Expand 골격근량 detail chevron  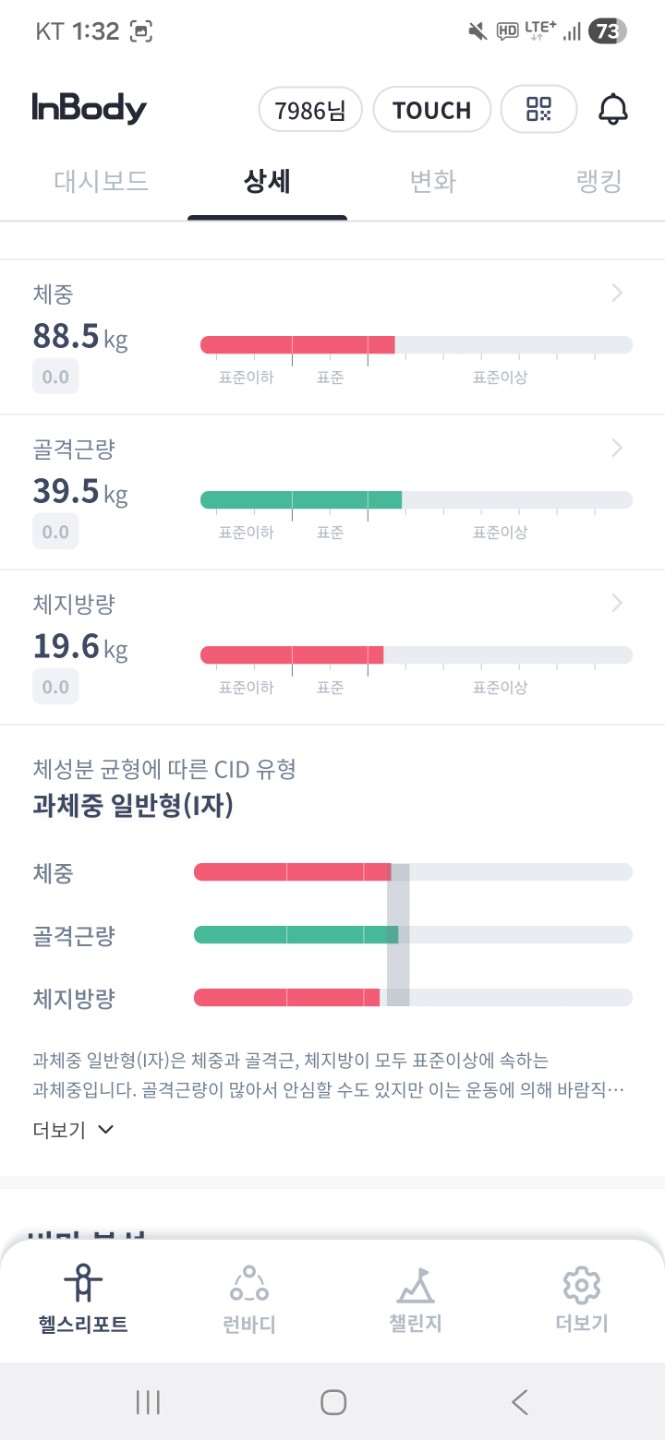coord(617,448)
